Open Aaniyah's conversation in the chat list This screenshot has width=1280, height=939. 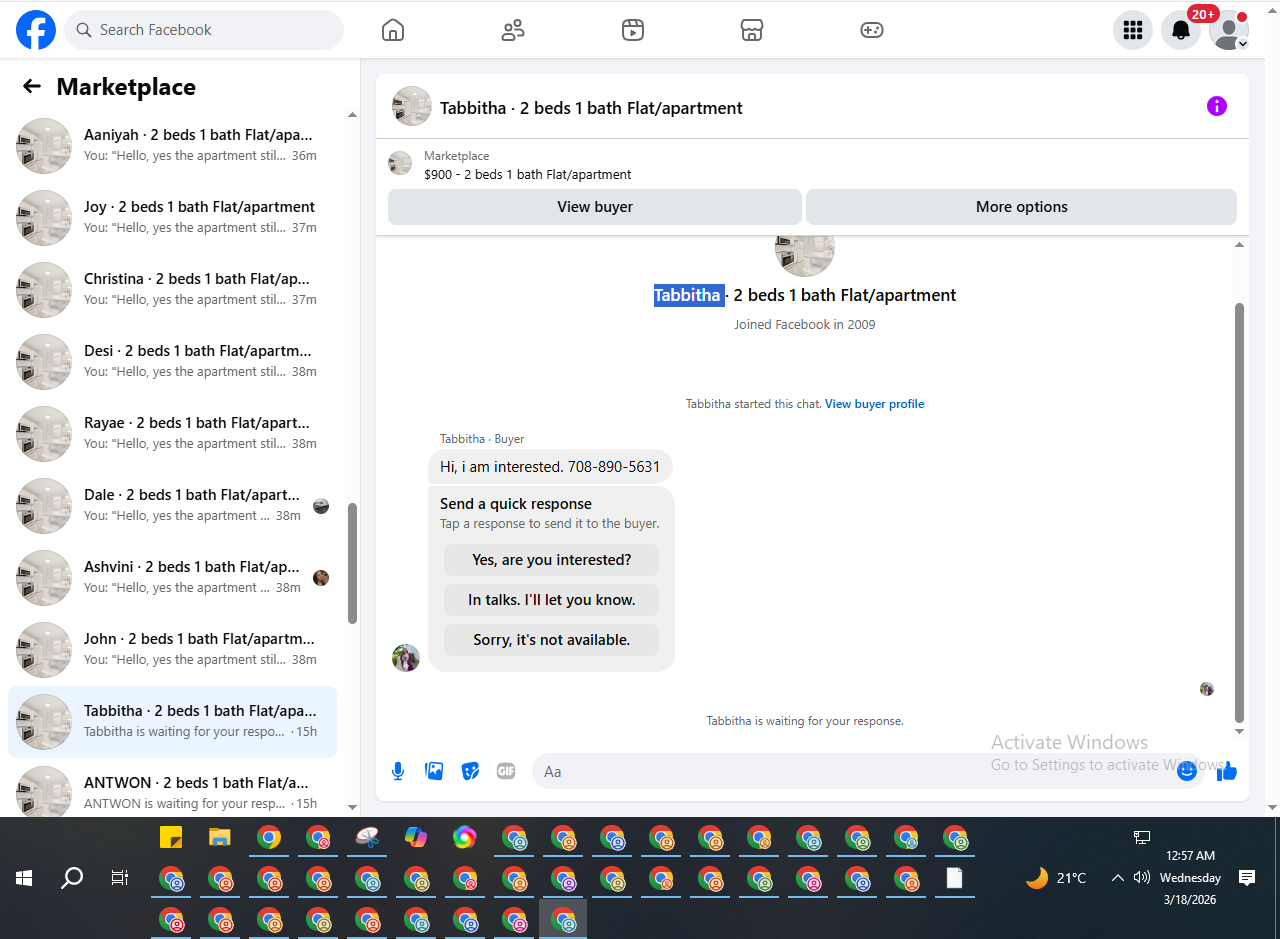[x=172, y=146]
